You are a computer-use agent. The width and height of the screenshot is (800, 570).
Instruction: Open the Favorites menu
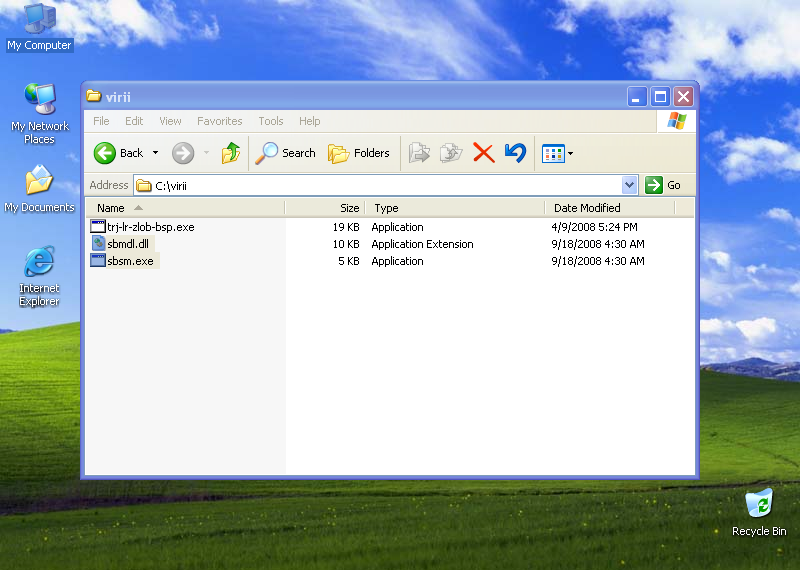click(x=219, y=121)
